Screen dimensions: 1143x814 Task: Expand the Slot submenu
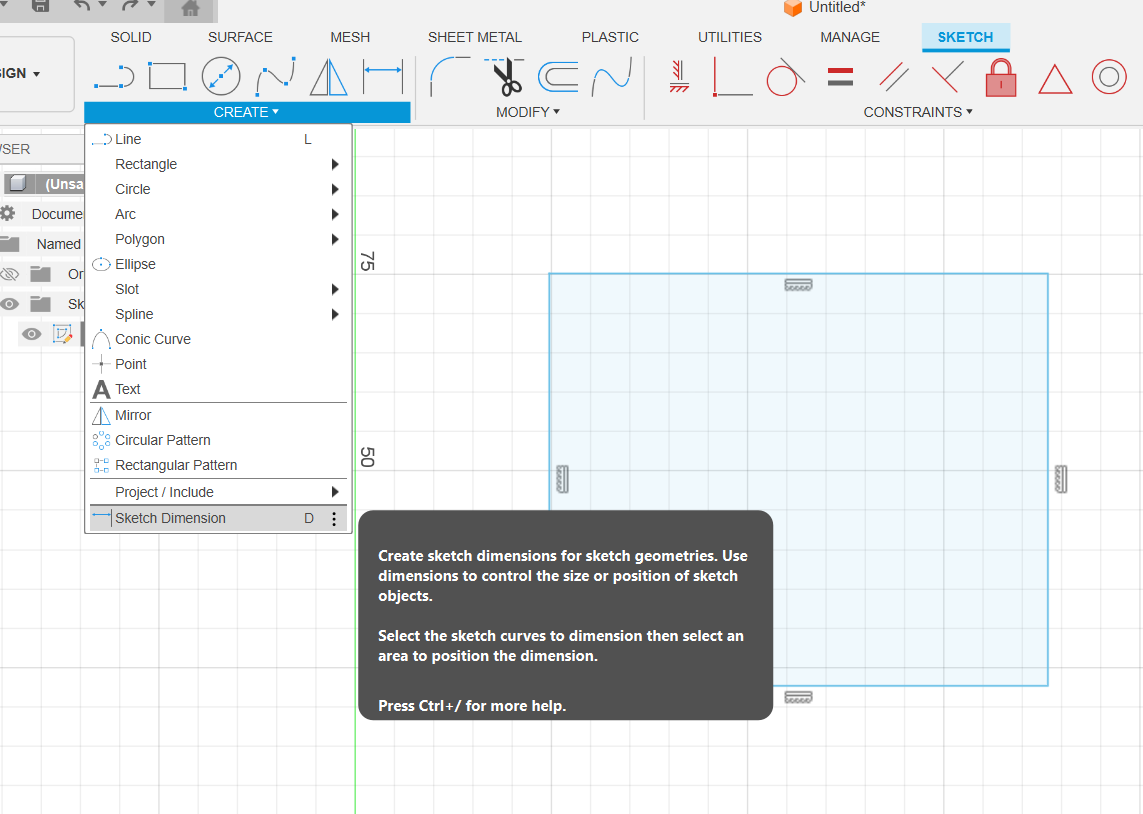click(335, 289)
